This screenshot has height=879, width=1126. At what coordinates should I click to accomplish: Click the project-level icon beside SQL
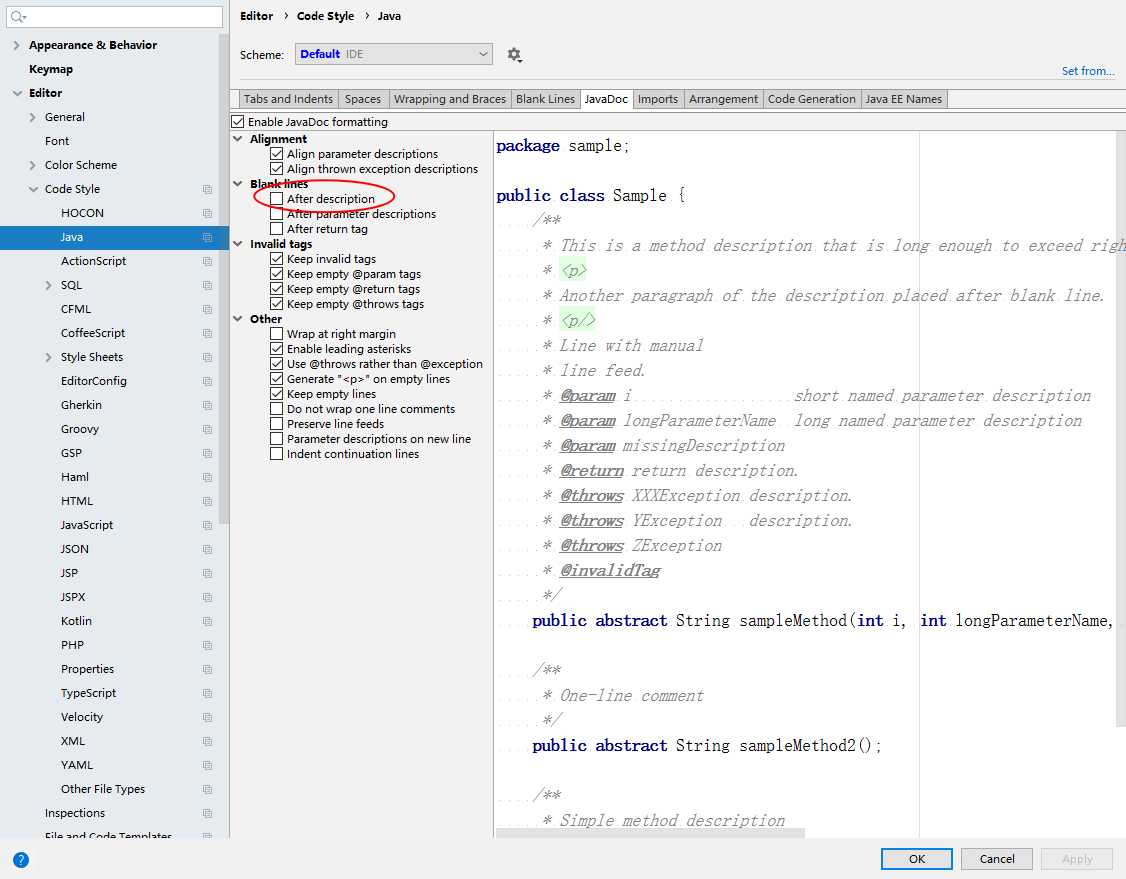pos(208,286)
